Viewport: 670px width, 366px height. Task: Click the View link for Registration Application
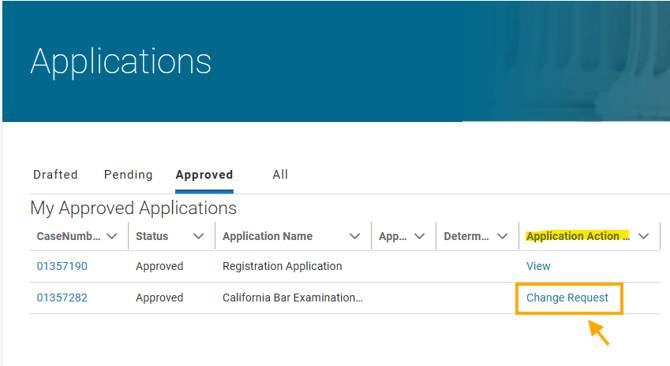[x=538, y=266]
